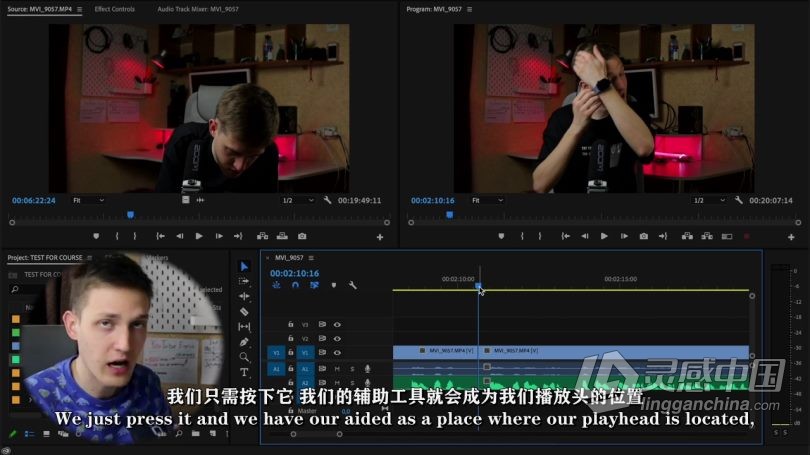This screenshot has width=810, height=455.
Task: Choose the Pen tool in the tools panel
Action: pyautogui.click(x=245, y=341)
